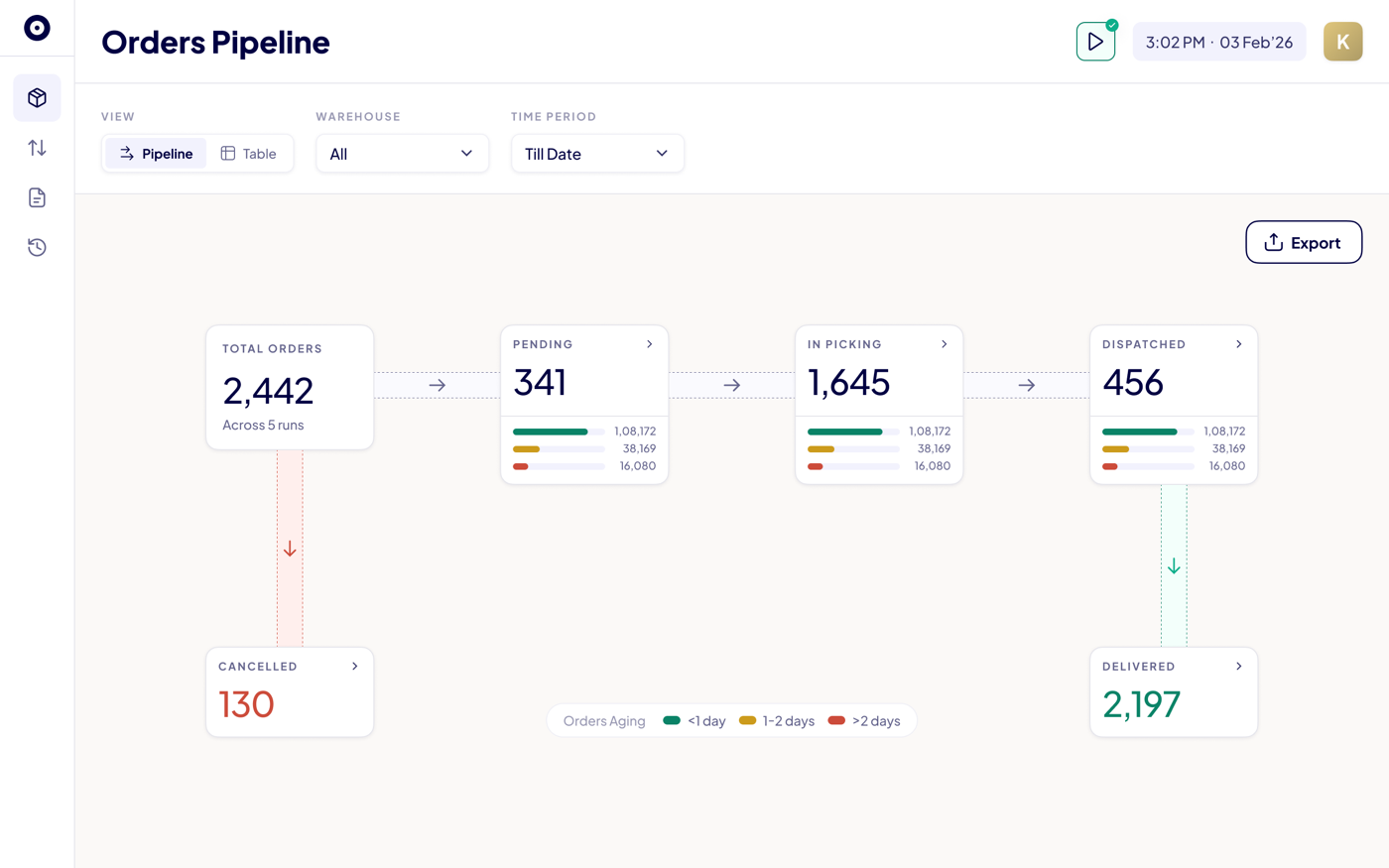Expand the Pending card chevron
This screenshot has height=868, width=1389.
click(x=650, y=344)
